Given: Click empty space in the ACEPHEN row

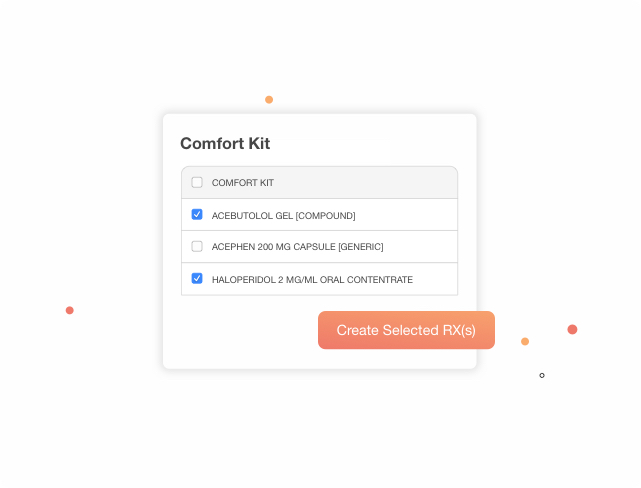Looking at the screenshot, I should point(420,247).
